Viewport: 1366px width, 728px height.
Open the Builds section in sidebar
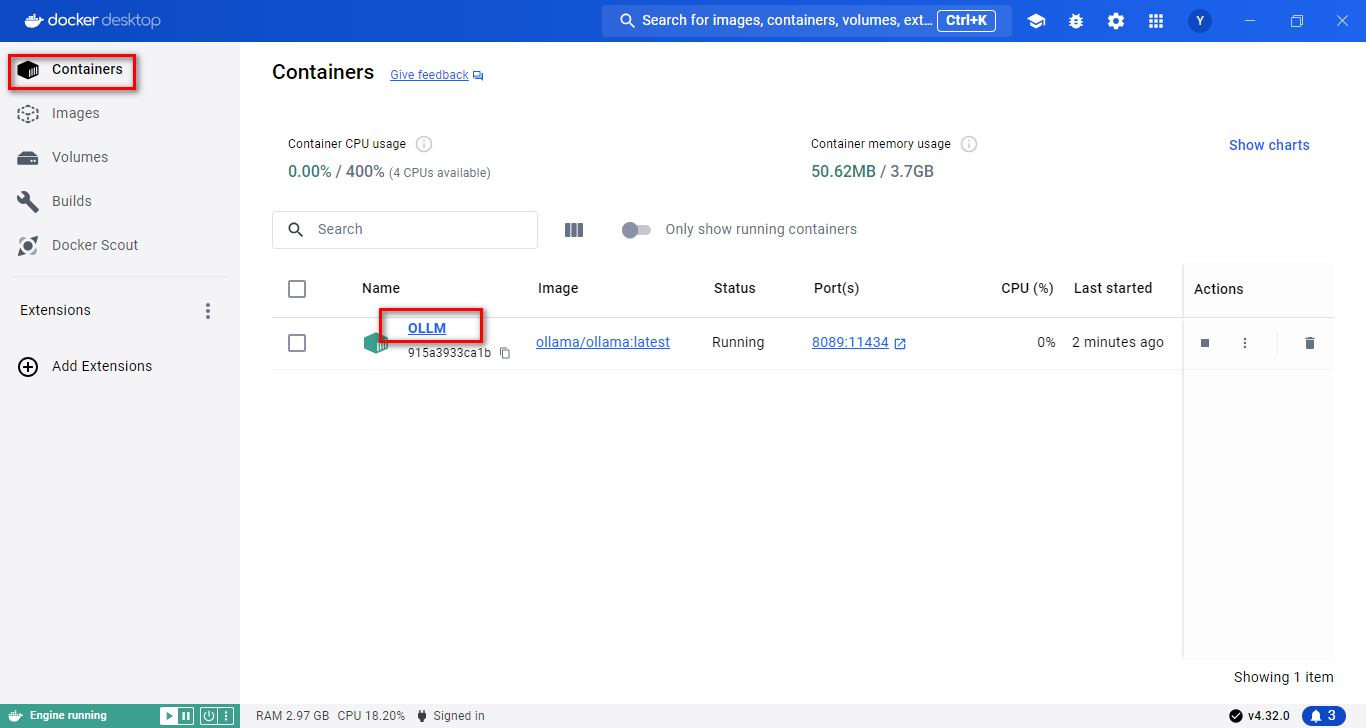[x=120, y=202]
